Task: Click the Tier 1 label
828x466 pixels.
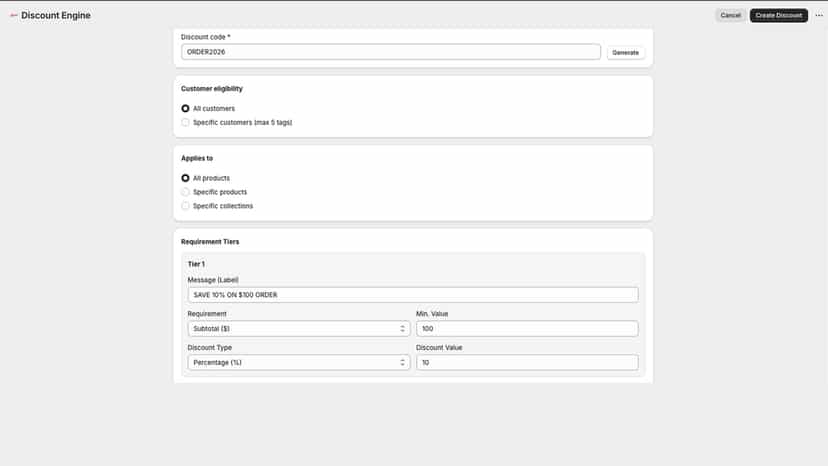Action: (x=196, y=264)
